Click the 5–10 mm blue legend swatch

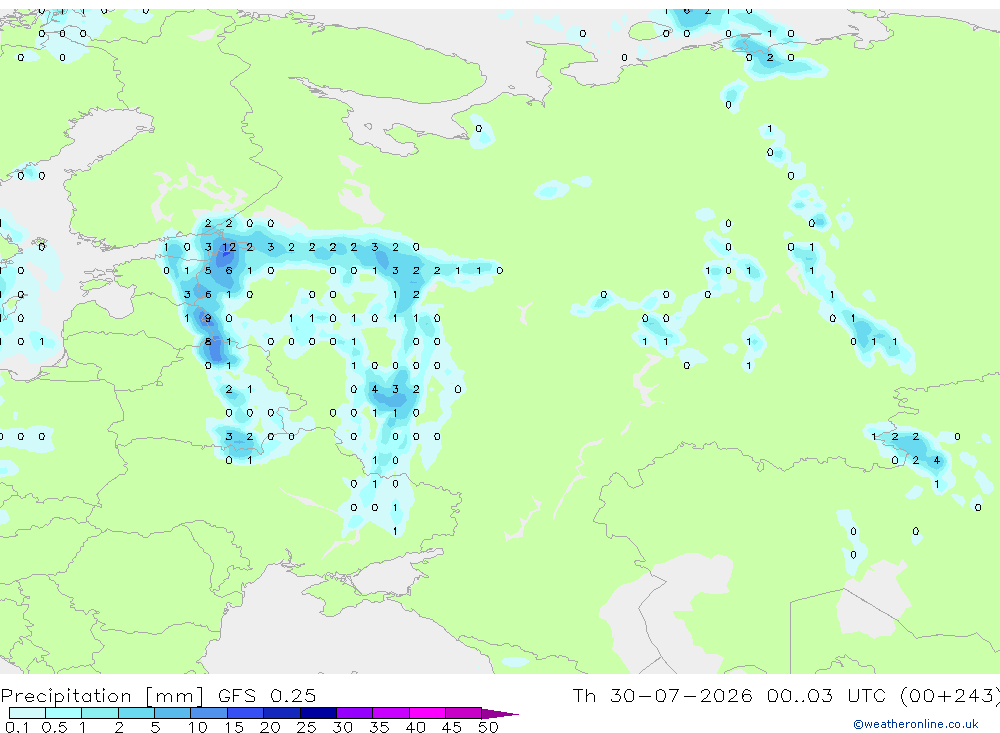point(173,713)
